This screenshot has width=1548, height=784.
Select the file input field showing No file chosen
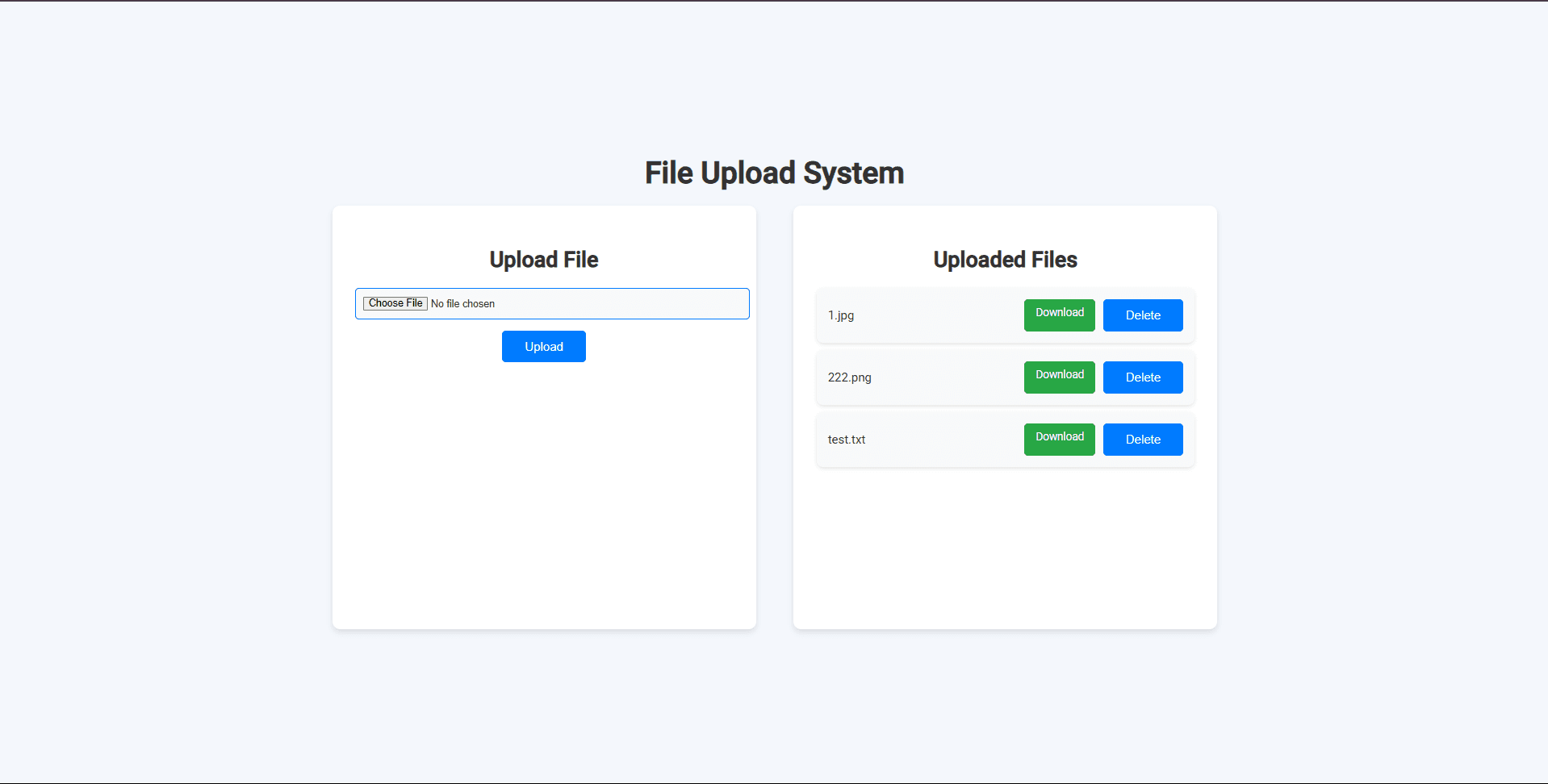(552, 303)
